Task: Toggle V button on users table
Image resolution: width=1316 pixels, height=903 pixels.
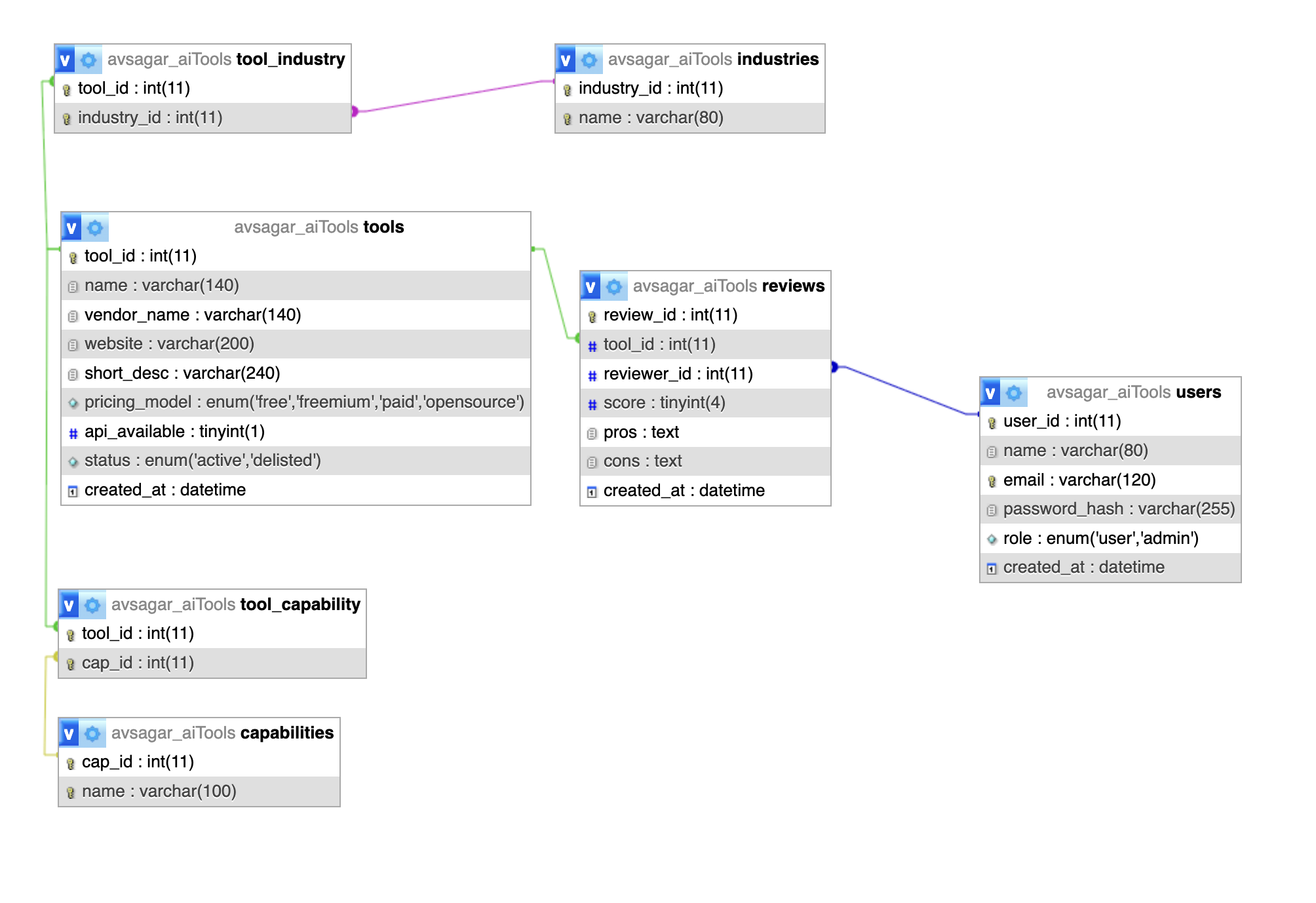Action: (990, 393)
